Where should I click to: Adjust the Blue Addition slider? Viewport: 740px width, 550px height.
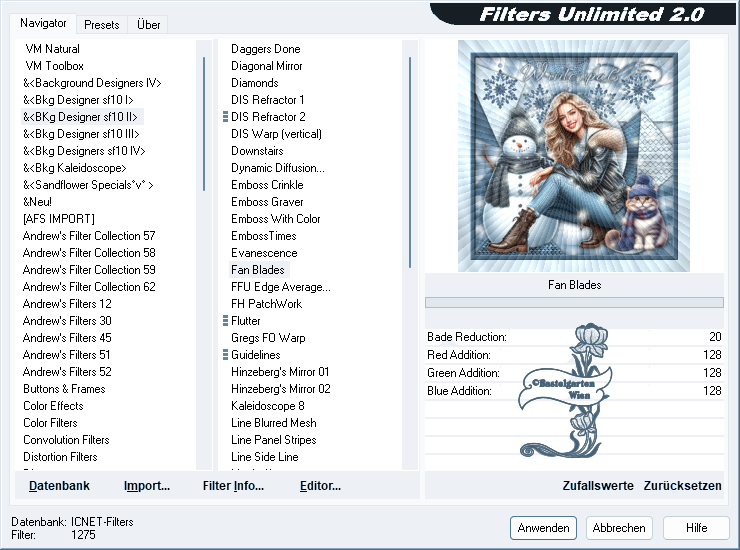pyautogui.click(x=574, y=390)
